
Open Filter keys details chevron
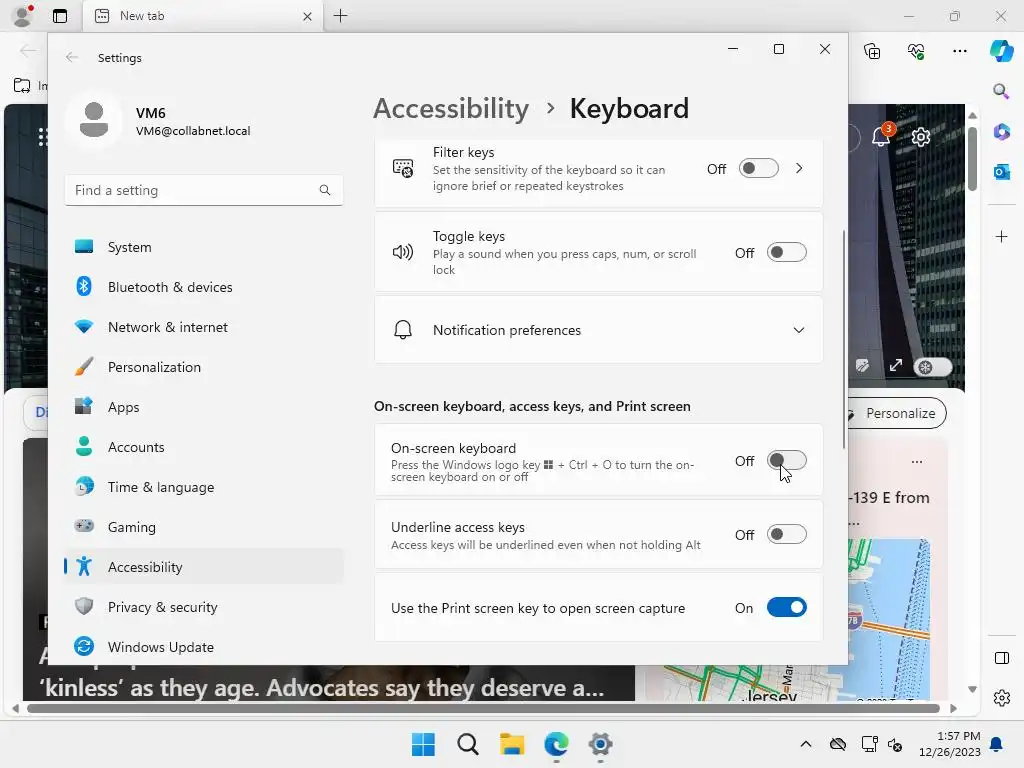tap(799, 168)
